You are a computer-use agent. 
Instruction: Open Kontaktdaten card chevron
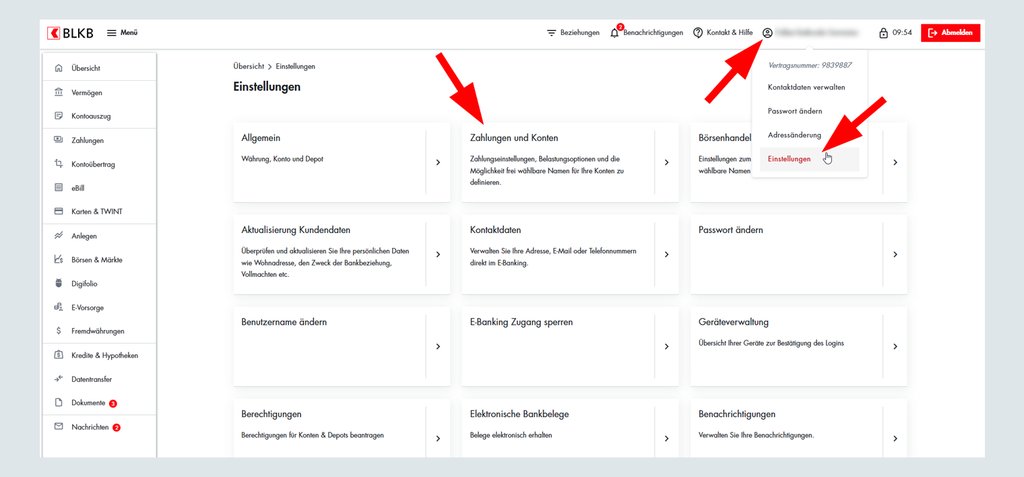[667, 254]
